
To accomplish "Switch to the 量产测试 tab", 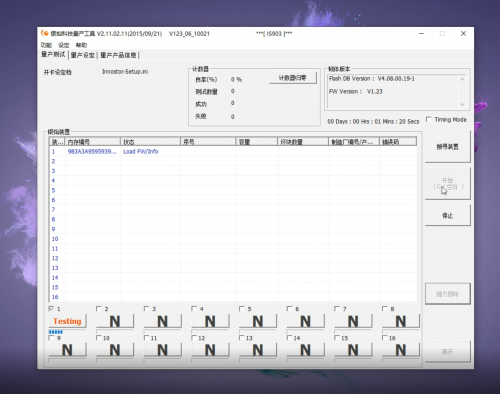I will pyautogui.click(x=53, y=55).
